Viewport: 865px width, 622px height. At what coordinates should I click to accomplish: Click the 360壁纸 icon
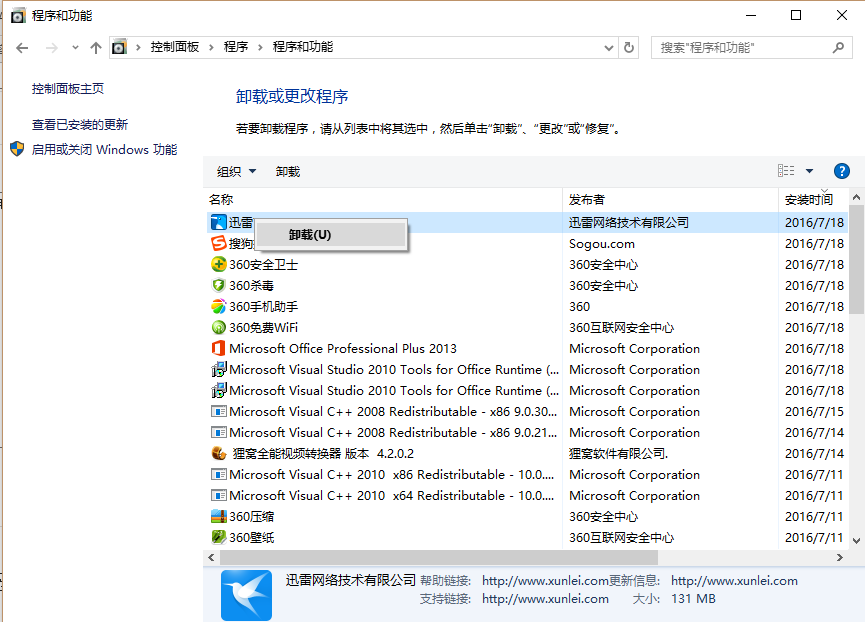219,537
